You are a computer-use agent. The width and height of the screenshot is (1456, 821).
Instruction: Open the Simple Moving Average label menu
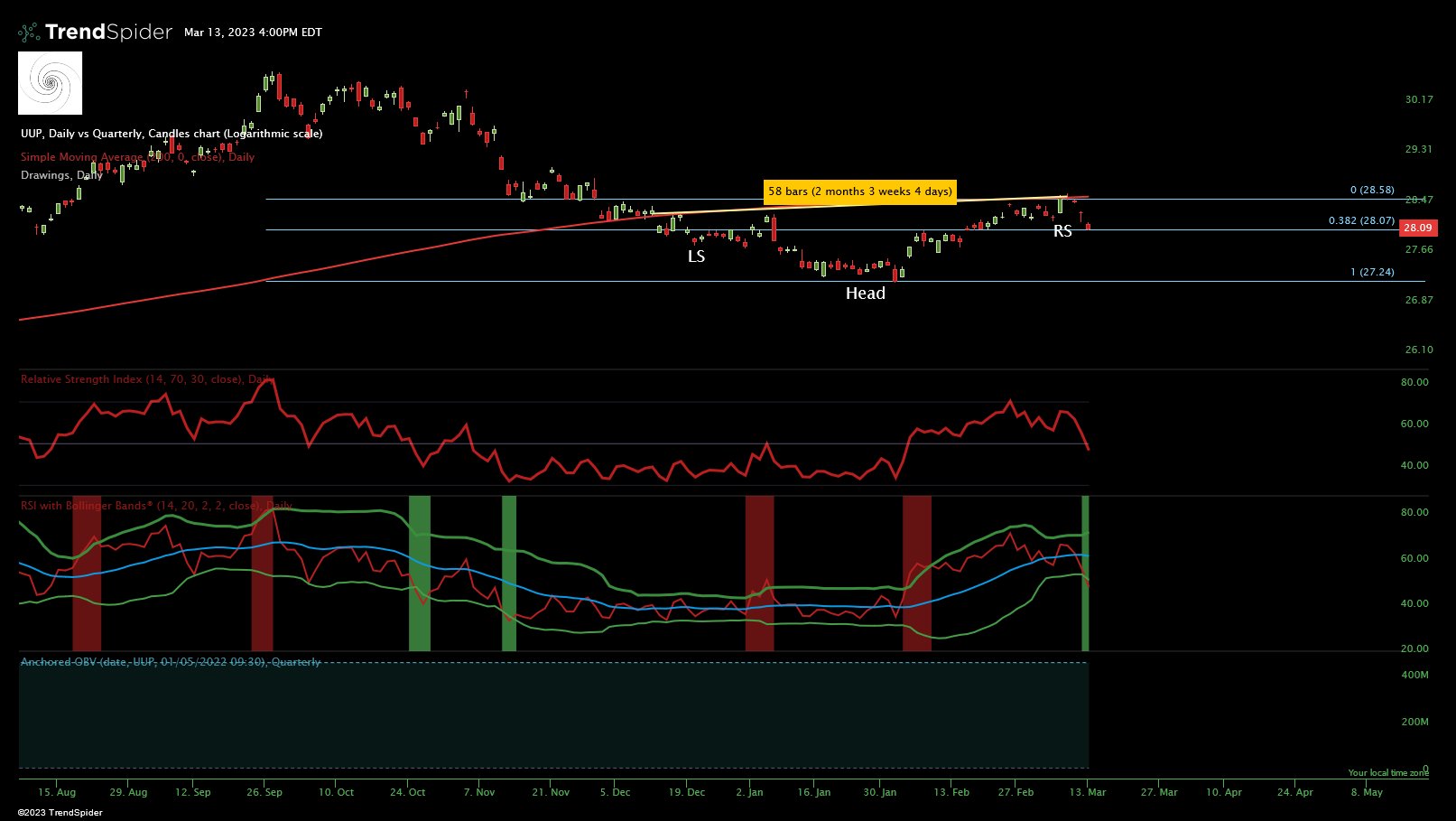pyautogui.click(x=135, y=157)
